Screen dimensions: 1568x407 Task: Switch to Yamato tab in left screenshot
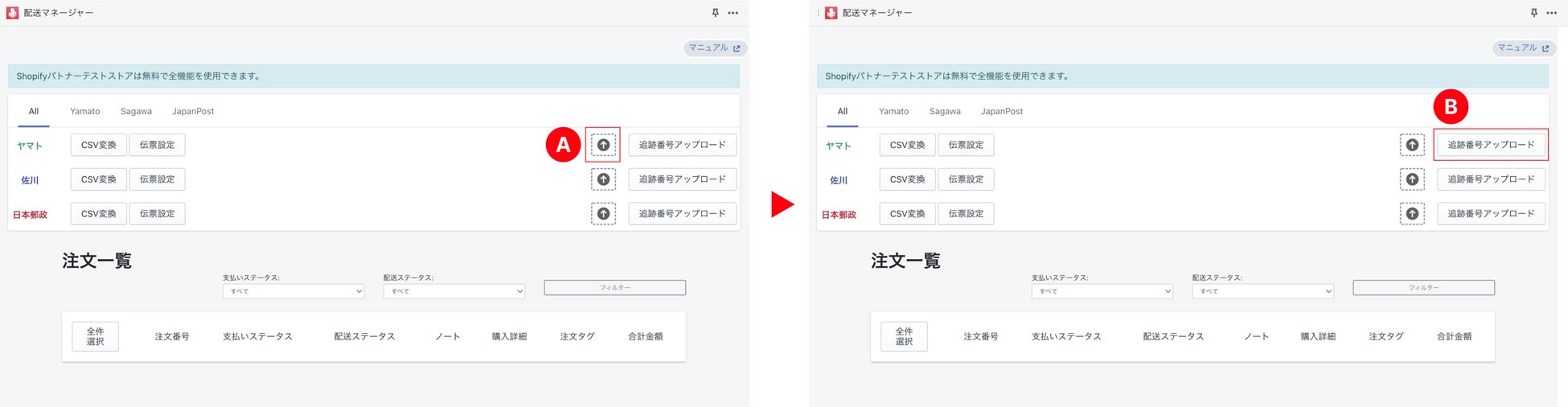[85, 111]
